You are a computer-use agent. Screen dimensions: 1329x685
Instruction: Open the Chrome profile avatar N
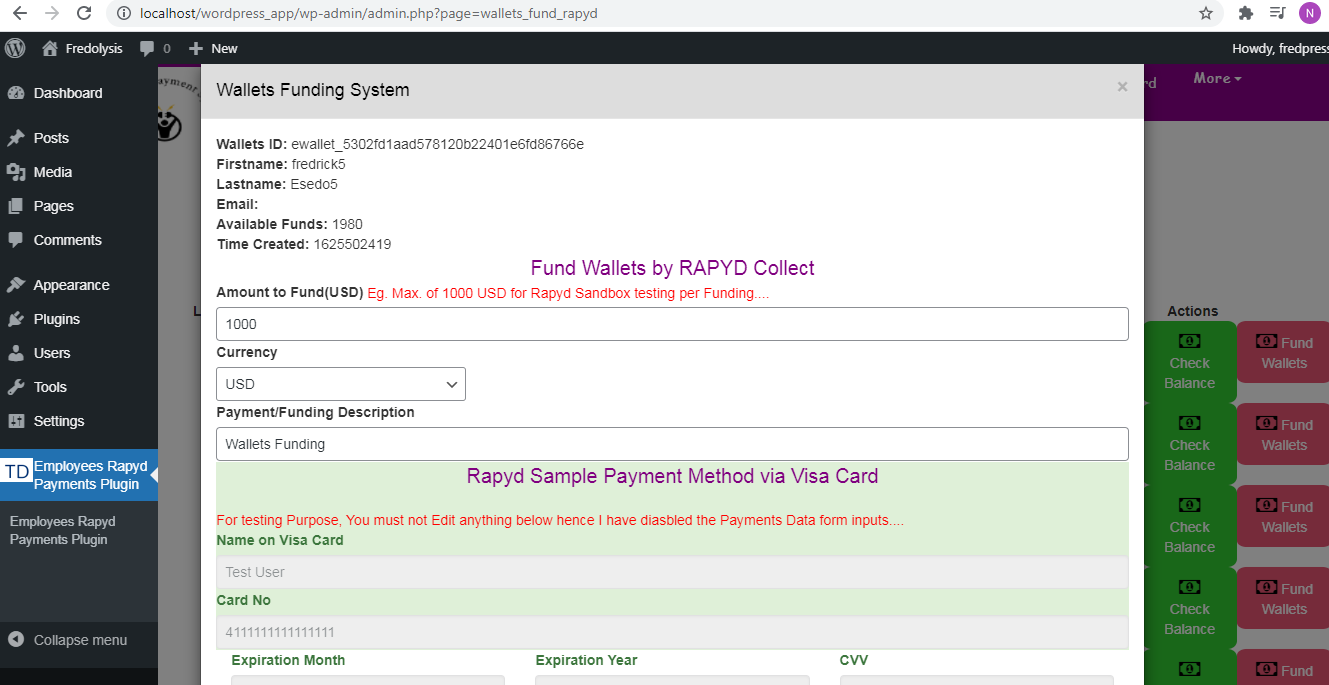1309,14
